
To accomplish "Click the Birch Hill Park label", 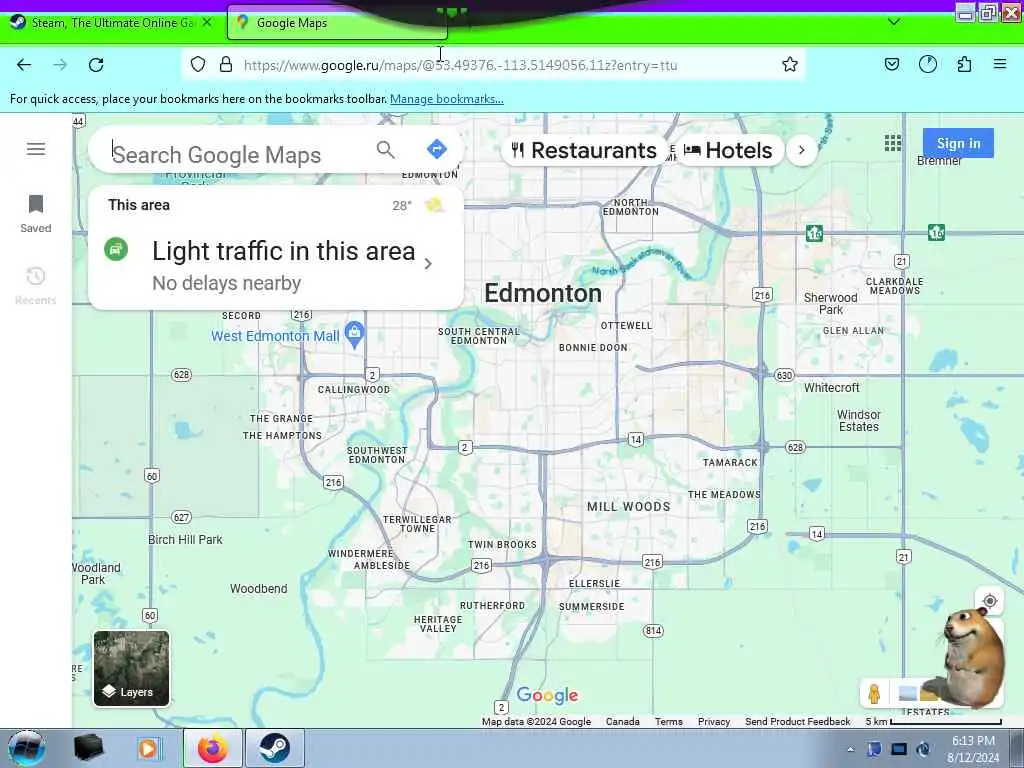I will click(x=185, y=539).
